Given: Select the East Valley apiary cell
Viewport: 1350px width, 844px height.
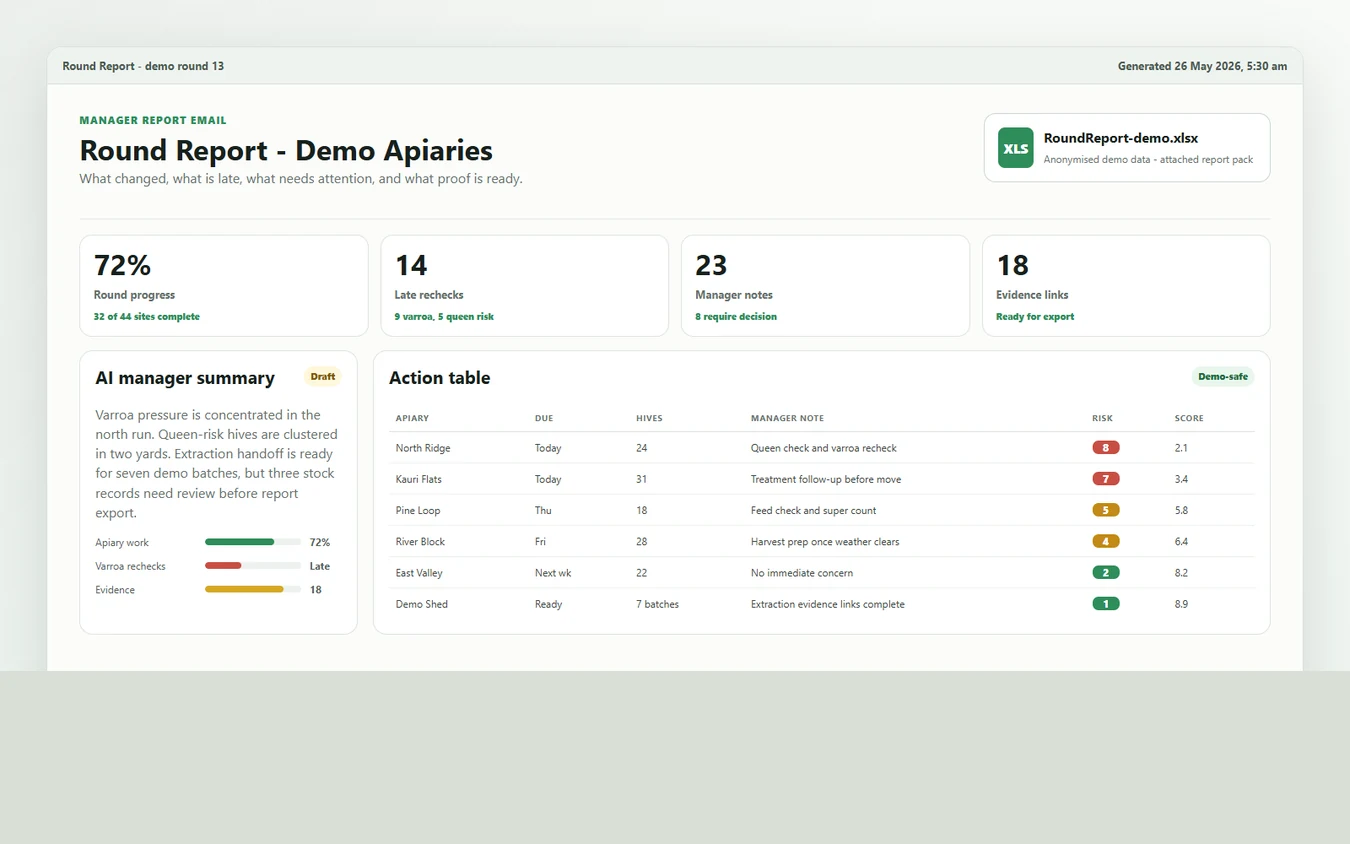Looking at the screenshot, I should [419, 573].
